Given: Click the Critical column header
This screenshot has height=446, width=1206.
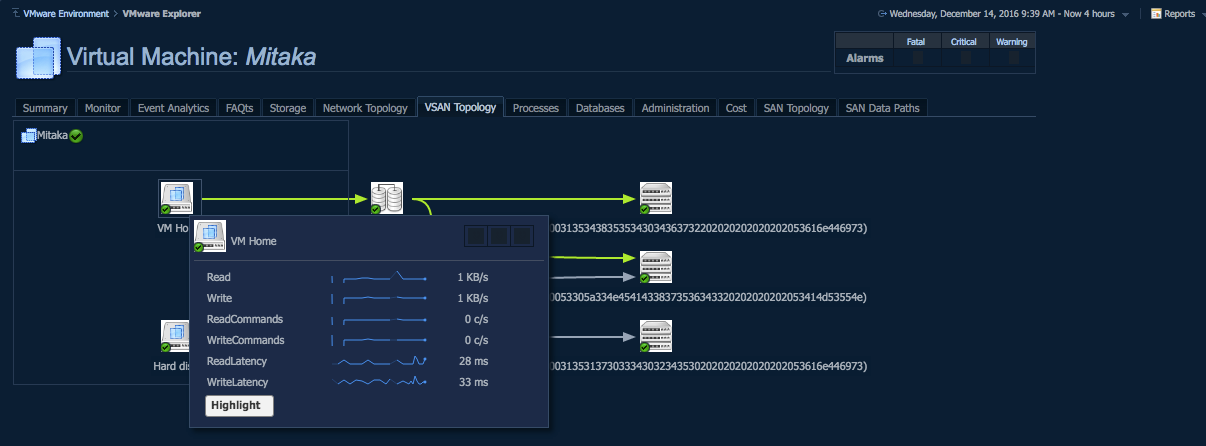Looking at the screenshot, I should (x=964, y=41).
